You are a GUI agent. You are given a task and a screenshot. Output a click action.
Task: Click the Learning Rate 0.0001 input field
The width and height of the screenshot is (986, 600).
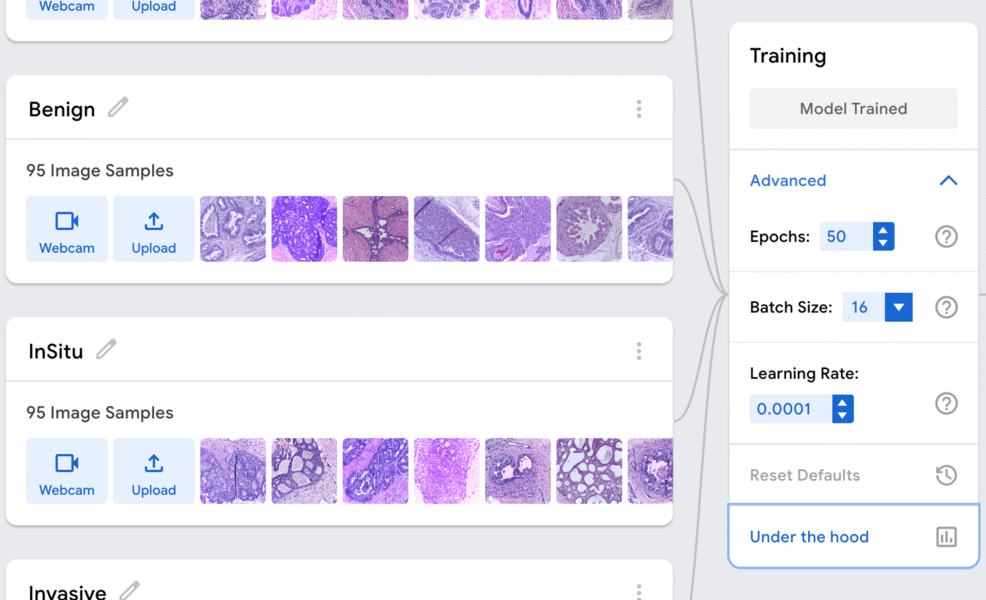coord(790,409)
